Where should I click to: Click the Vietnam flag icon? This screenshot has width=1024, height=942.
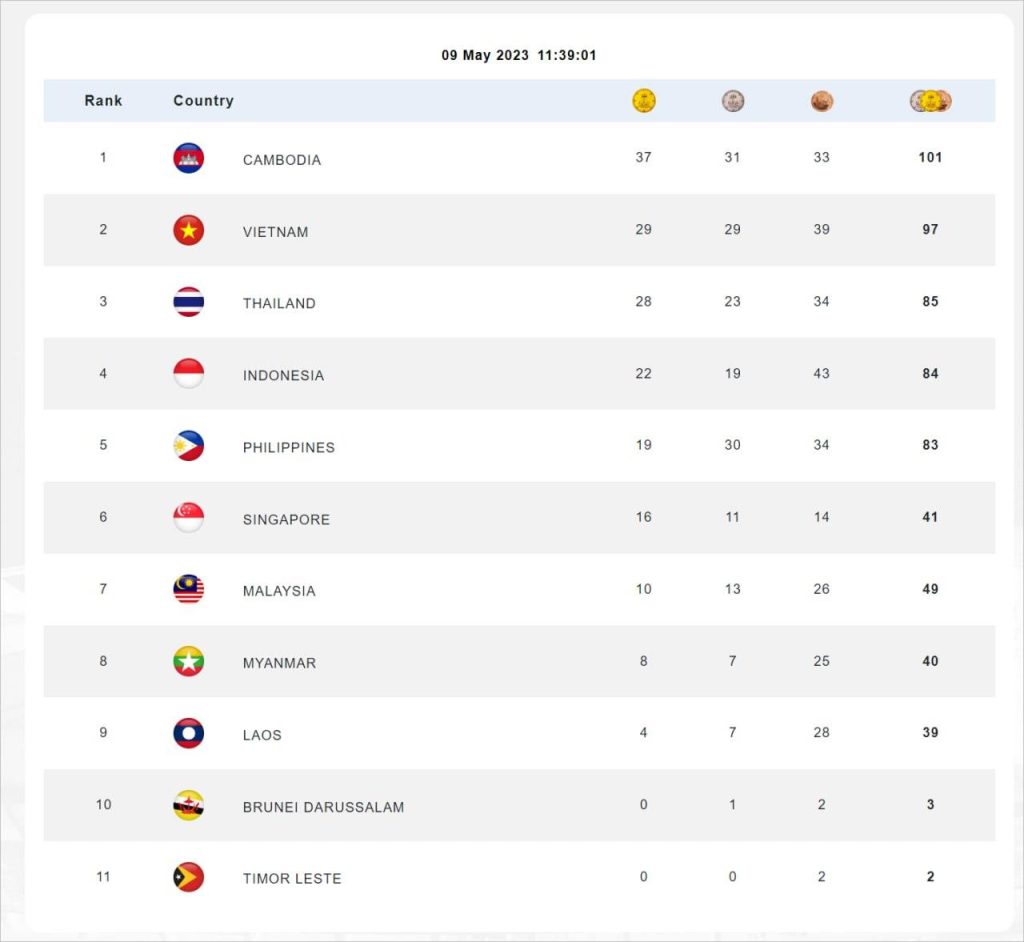[188, 230]
